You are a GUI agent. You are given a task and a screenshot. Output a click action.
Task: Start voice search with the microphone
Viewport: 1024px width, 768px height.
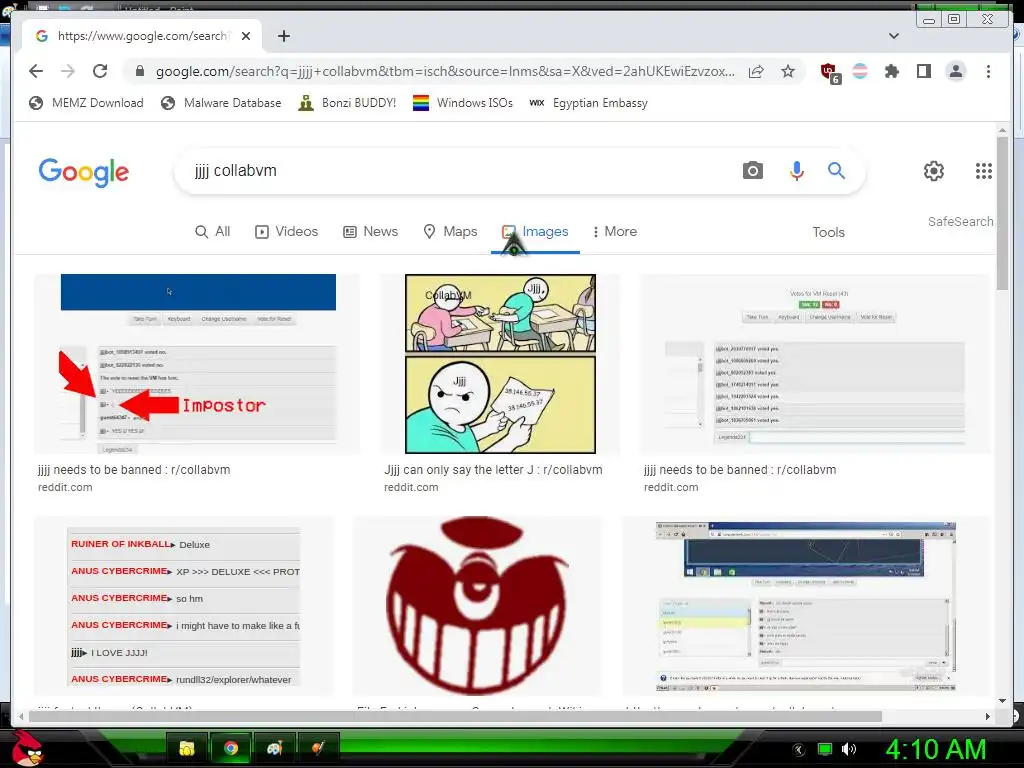coord(796,170)
